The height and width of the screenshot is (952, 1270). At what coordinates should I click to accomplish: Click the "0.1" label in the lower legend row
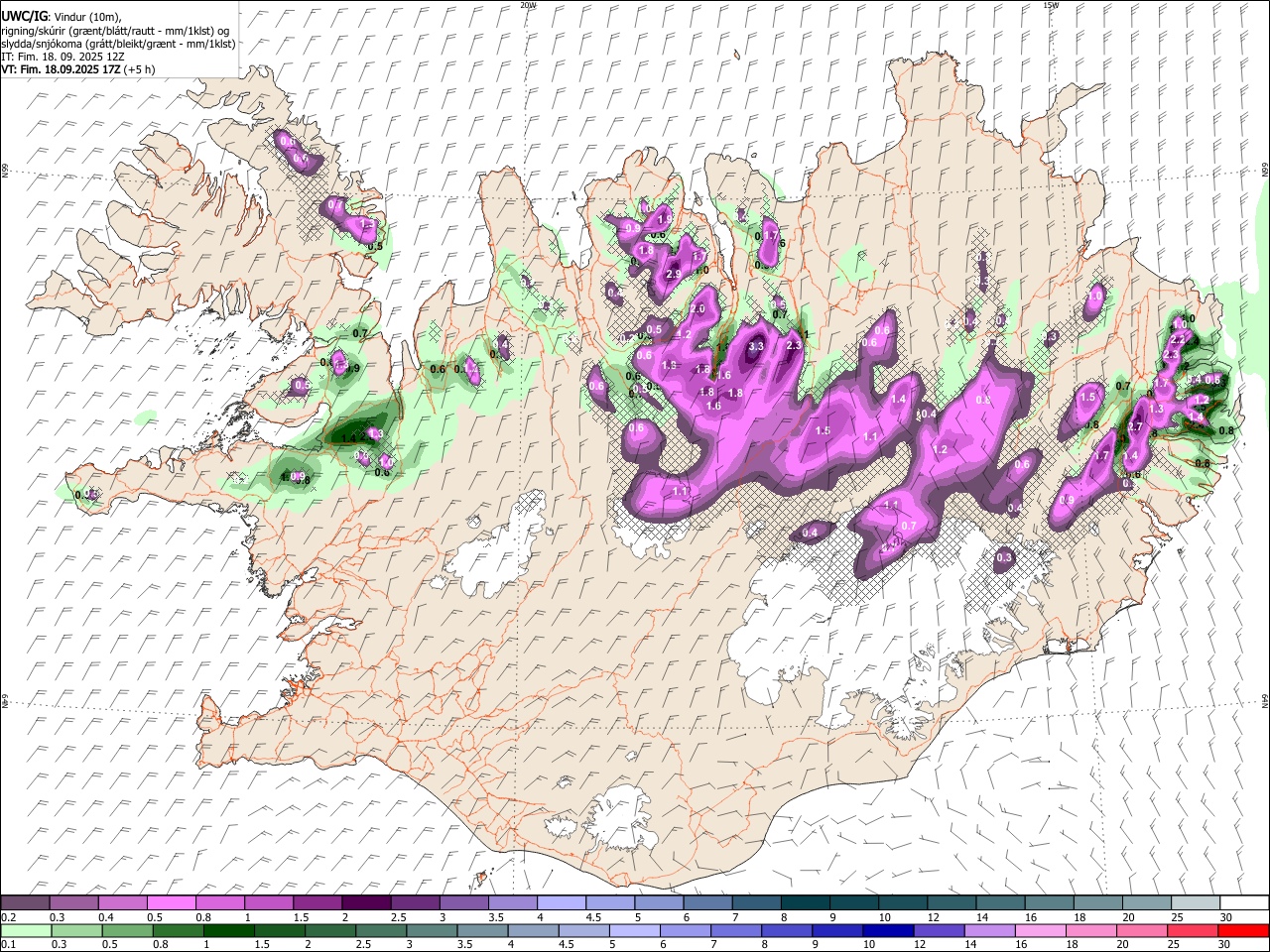click(9, 944)
